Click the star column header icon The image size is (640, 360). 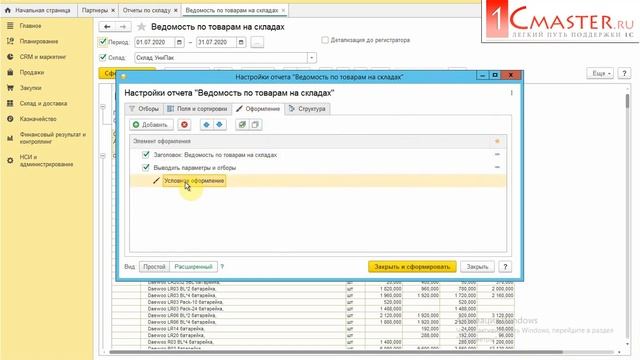point(497,141)
